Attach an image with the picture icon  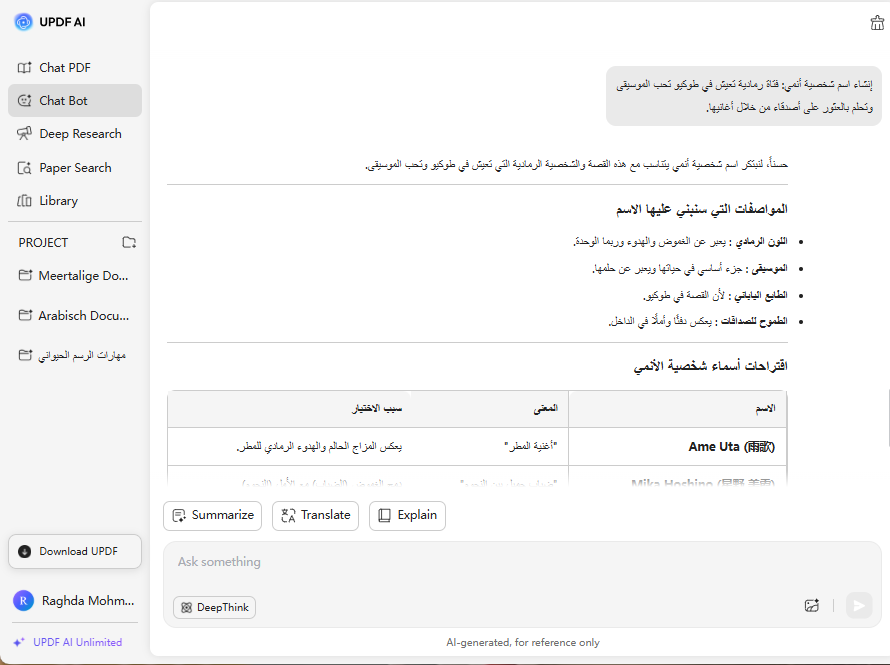(812, 605)
